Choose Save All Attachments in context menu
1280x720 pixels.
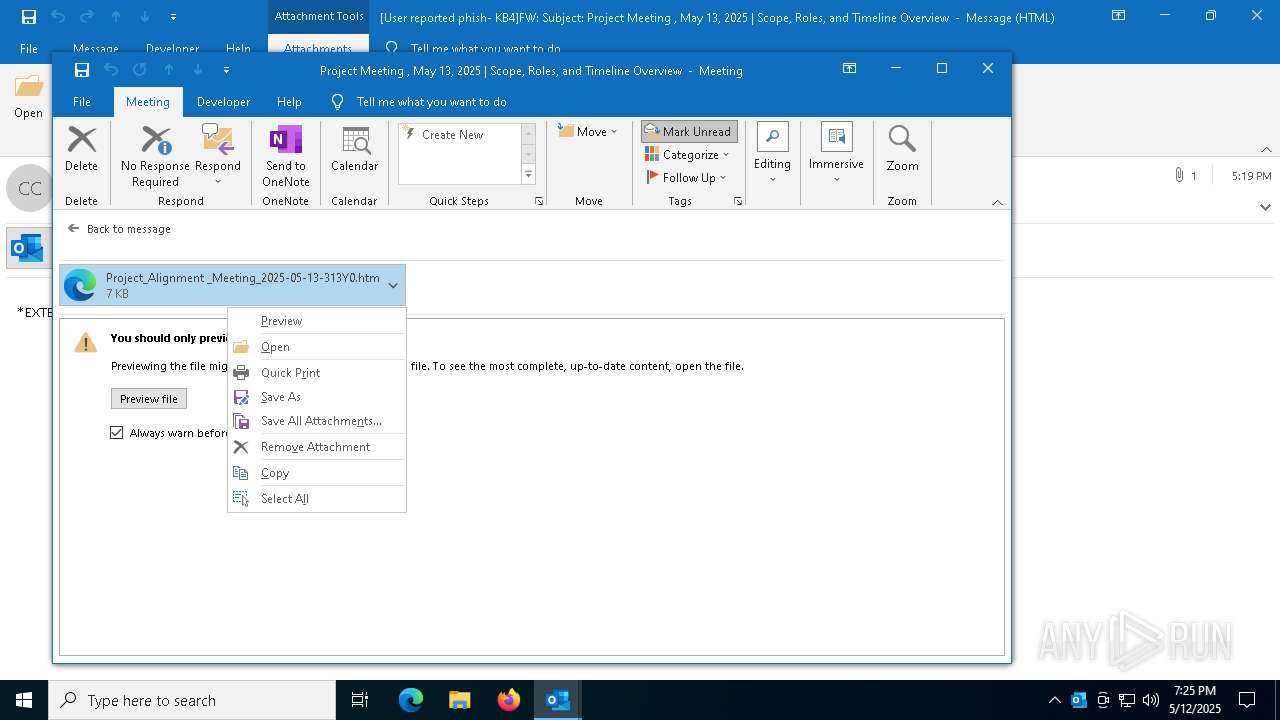tap(316, 421)
